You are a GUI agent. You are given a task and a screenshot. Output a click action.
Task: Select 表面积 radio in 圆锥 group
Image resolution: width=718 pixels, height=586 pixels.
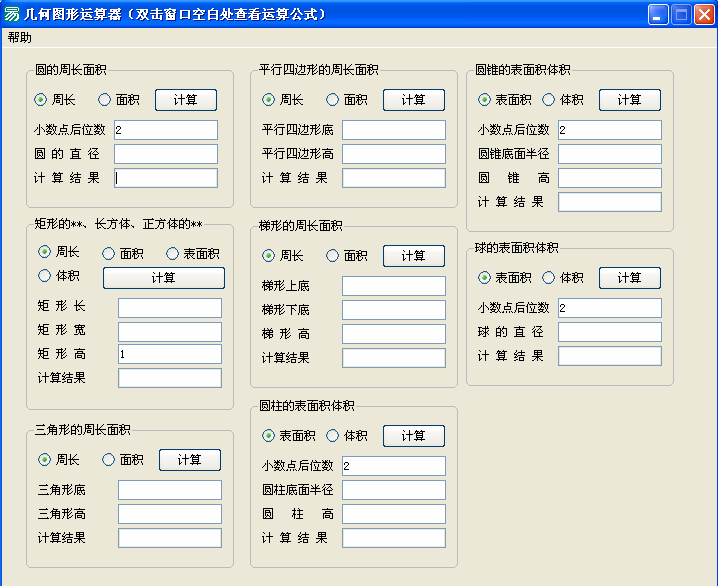(484, 100)
